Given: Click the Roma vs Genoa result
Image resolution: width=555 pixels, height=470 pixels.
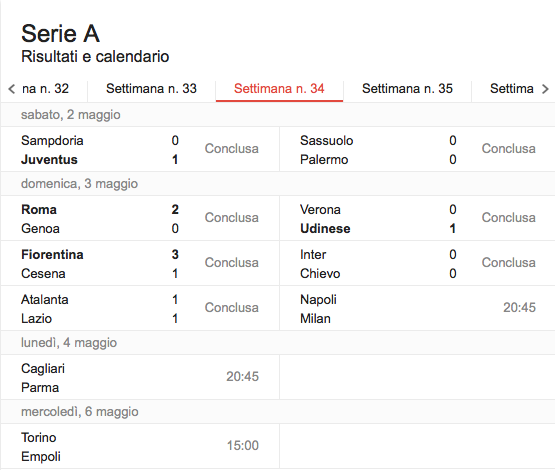Looking at the screenshot, I should click(140, 218).
